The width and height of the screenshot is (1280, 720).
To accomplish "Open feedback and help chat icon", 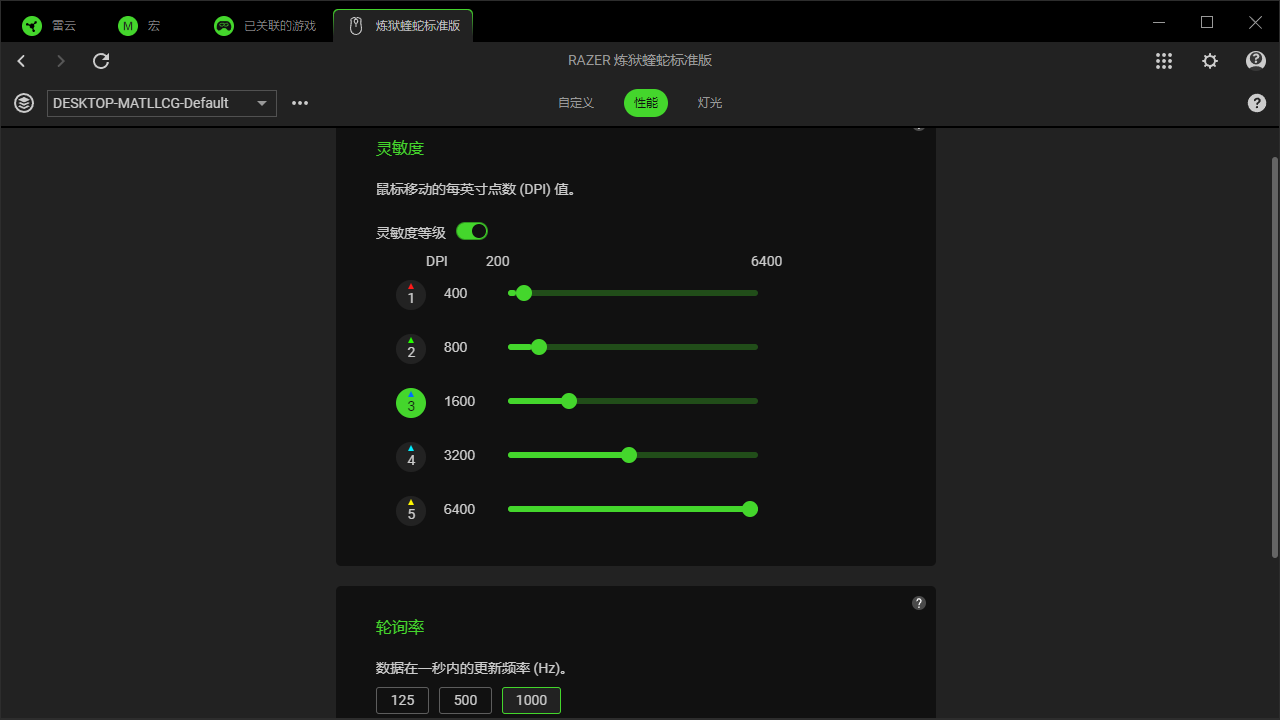I will (1256, 61).
